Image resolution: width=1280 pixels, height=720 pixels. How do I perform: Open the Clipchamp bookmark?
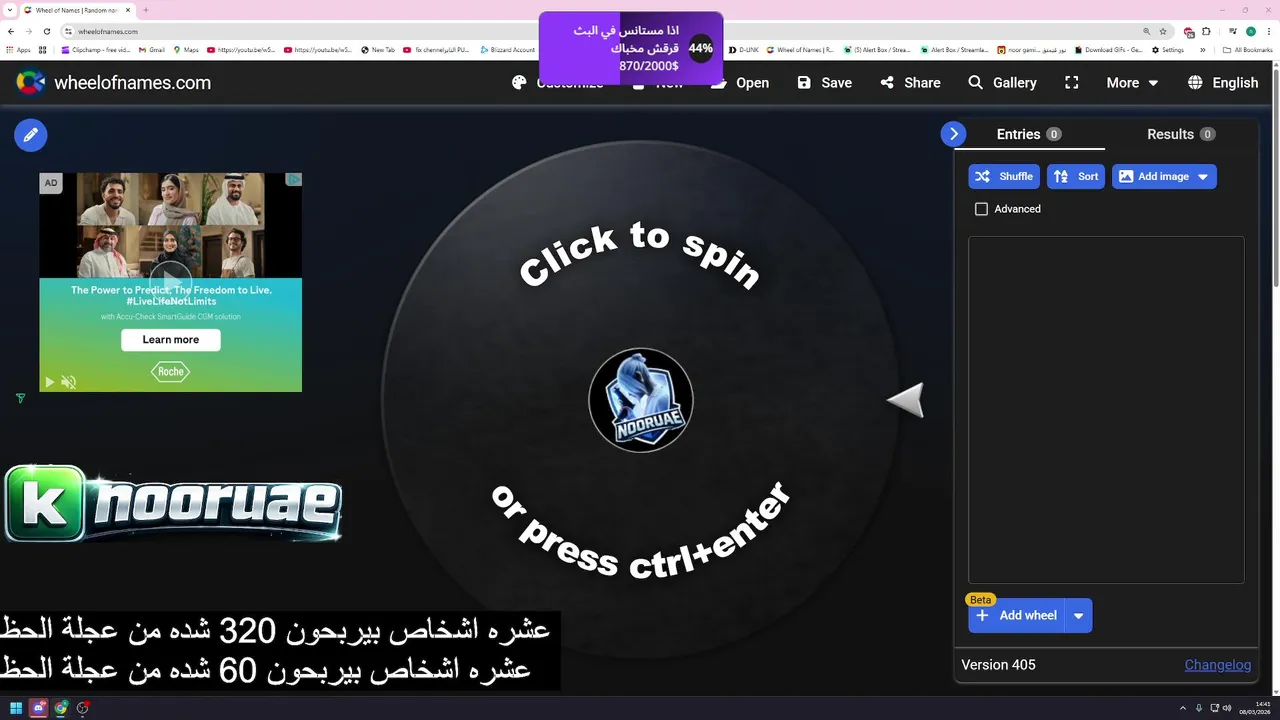(x=96, y=50)
